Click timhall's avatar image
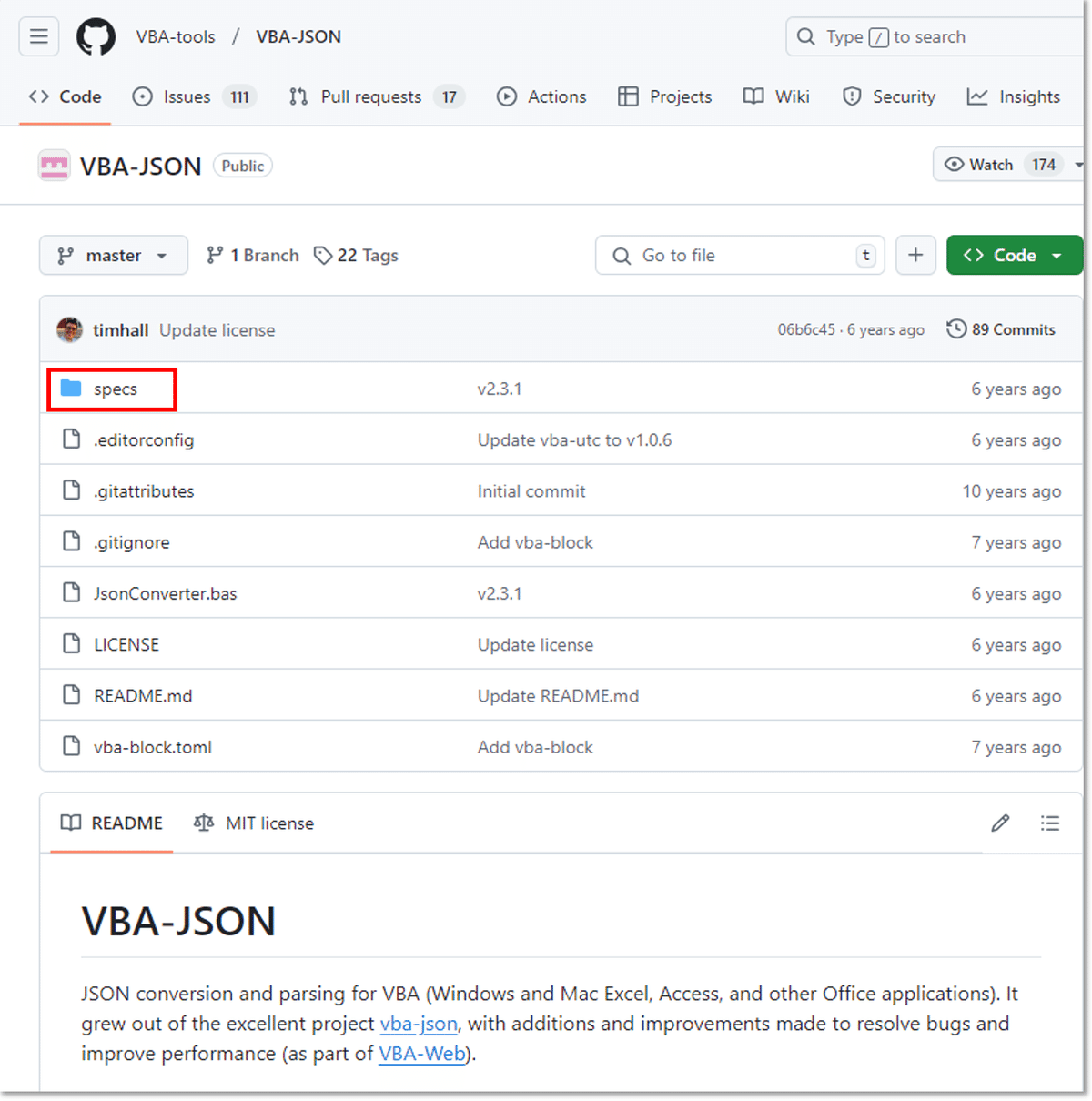Image resolution: width=1092 pixels, height=1101 pixels. (x=69, y=329)
